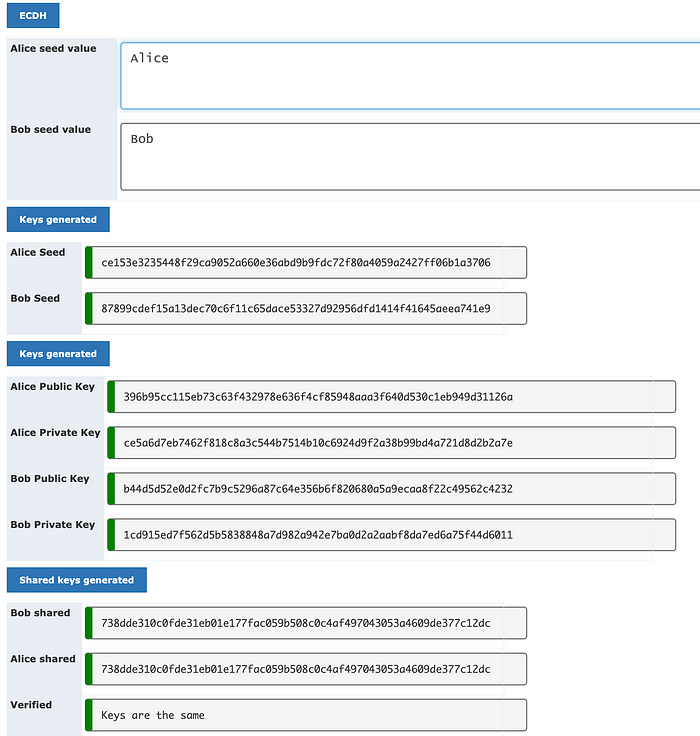700x736 pixels.
Task: Focus the Bob Private Key value field
Action: click(391, 535)
